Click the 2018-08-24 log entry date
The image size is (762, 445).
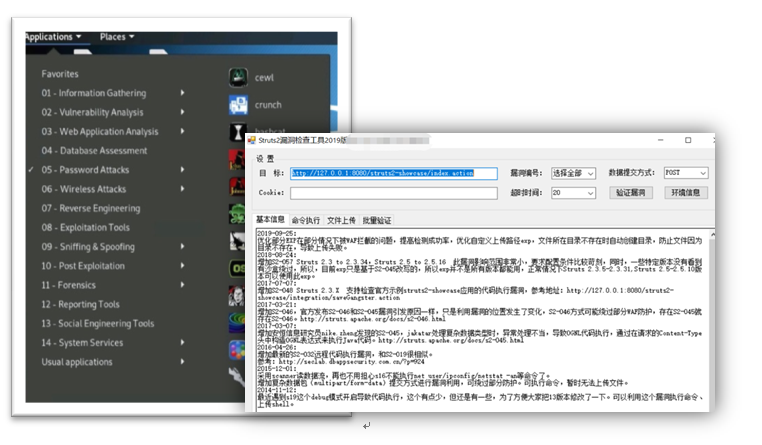pyautogui.click(x=277, y=255)
